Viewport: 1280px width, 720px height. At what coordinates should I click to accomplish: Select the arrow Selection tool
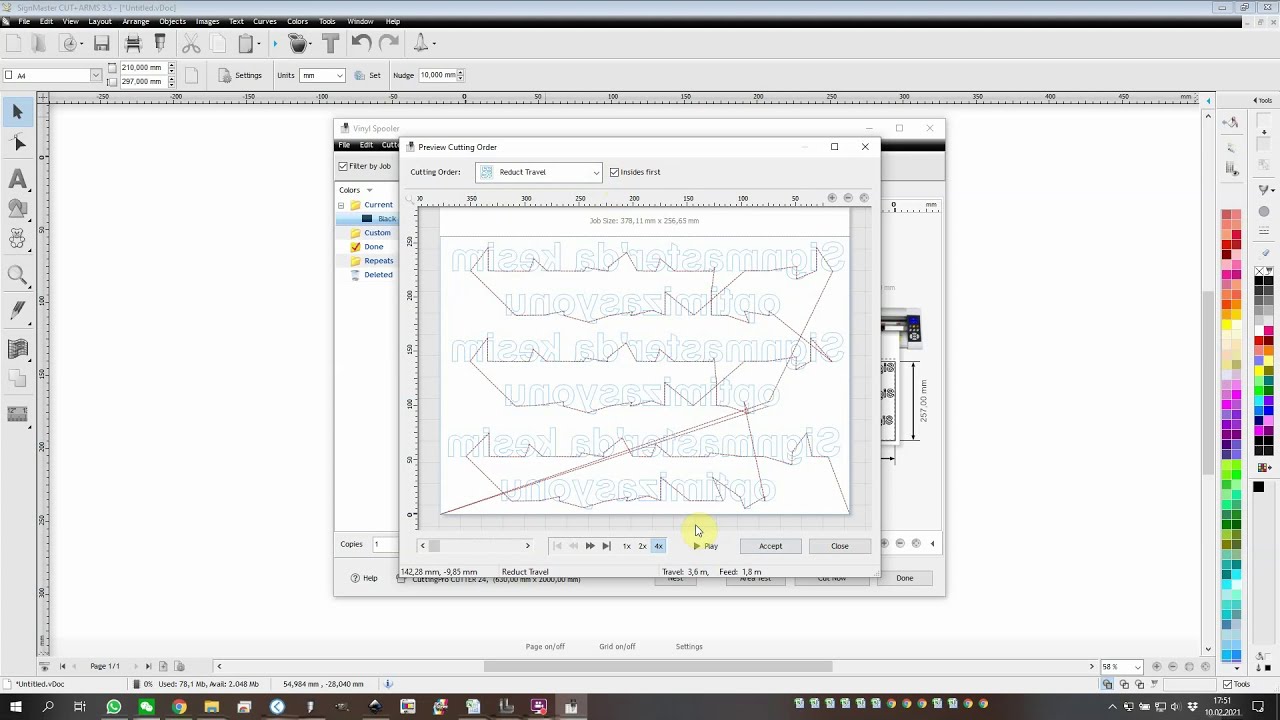tap(17, 112)
